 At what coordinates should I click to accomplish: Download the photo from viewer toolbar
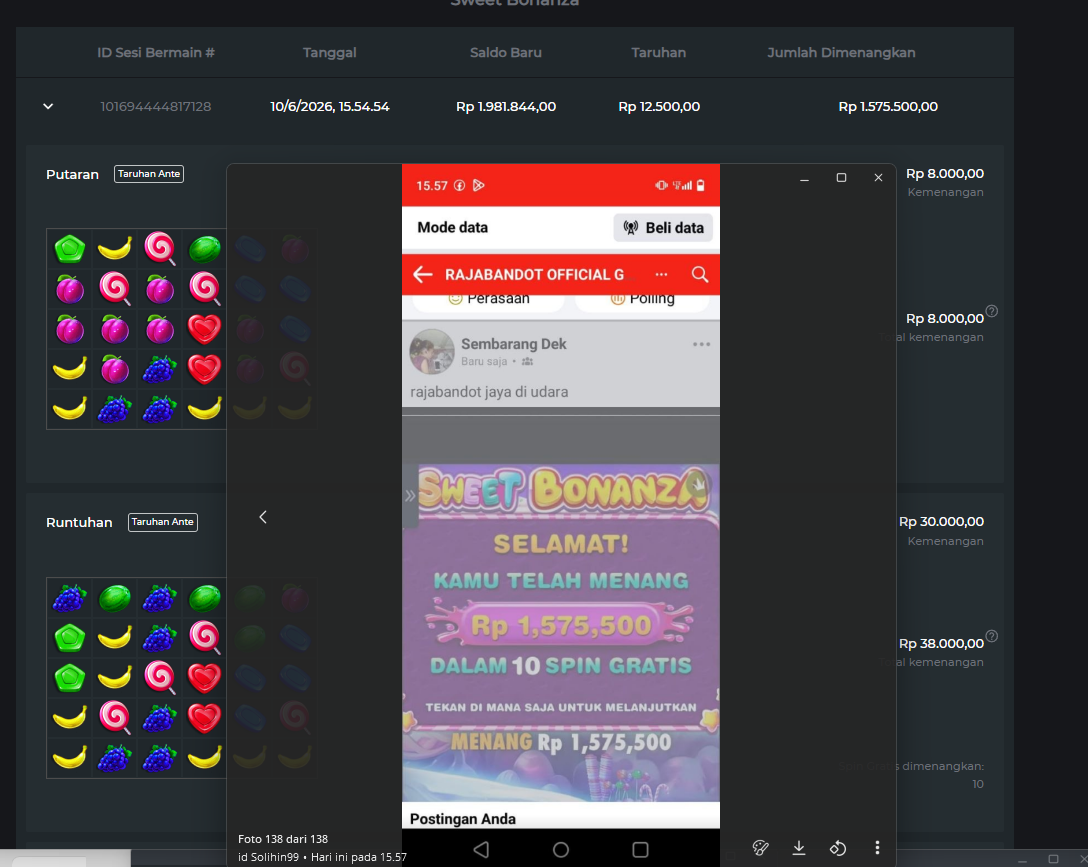pyautogui.click(x=799, y=848)
